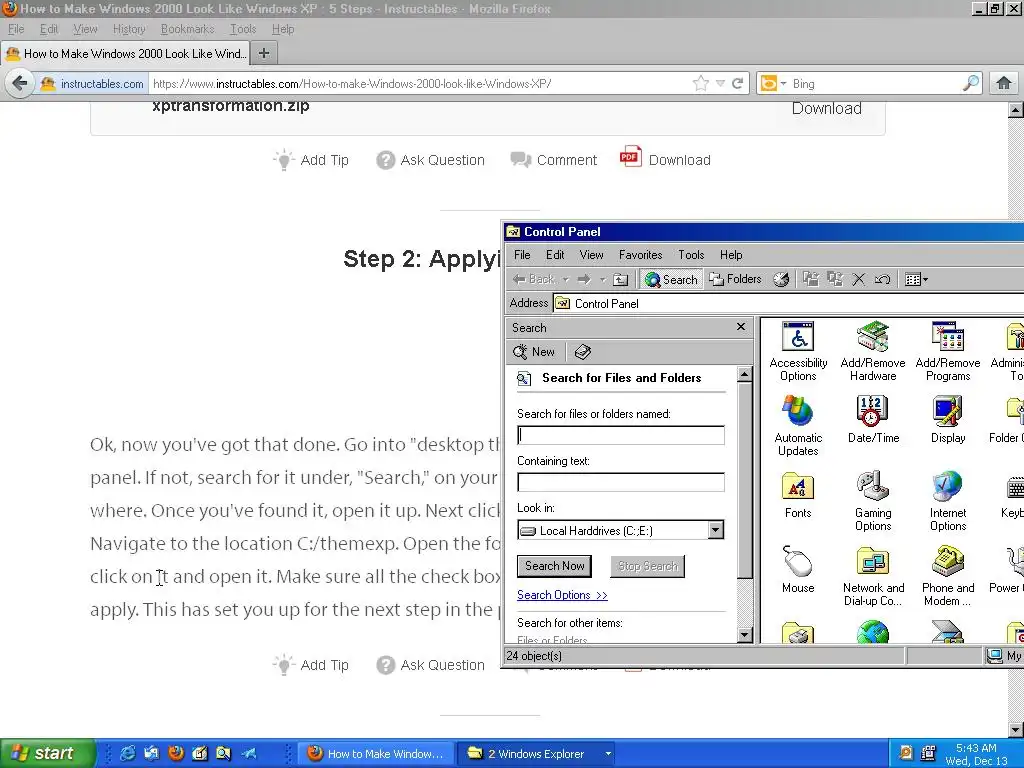The width and height of the screenshot is (1024, 768).
Task: Open Accessibility Options in Control Panel
Action: pos(798,351)
